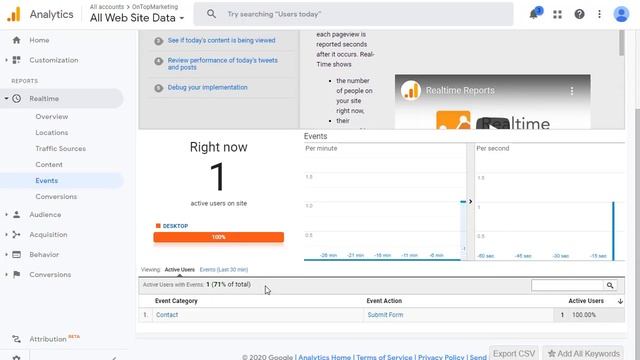Open the Traffic Sources report
640x360 pixels.
(x=60, y=149)
